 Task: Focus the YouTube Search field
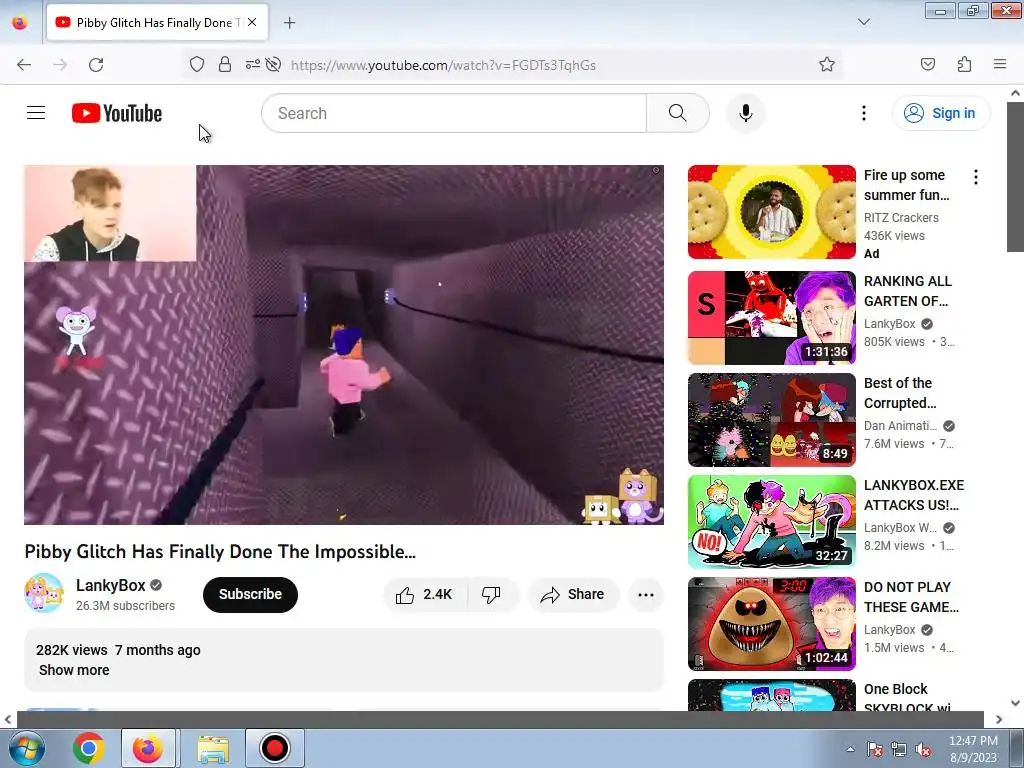454,113
